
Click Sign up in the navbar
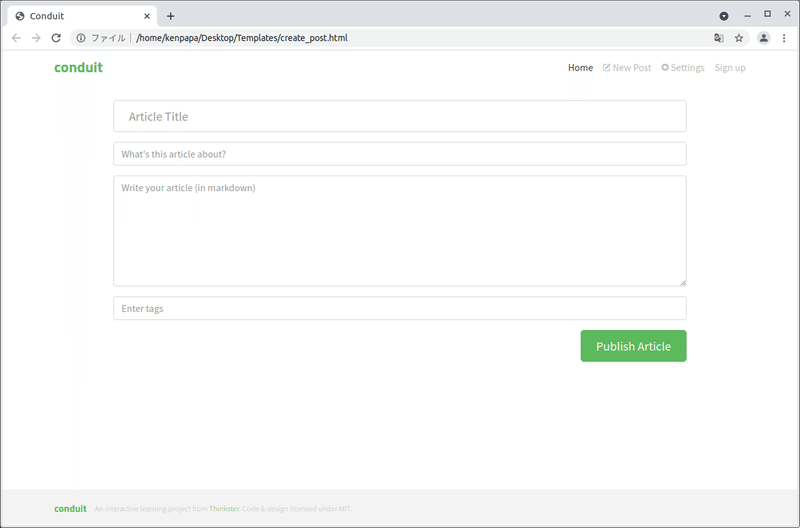click(x=730, y=67)
